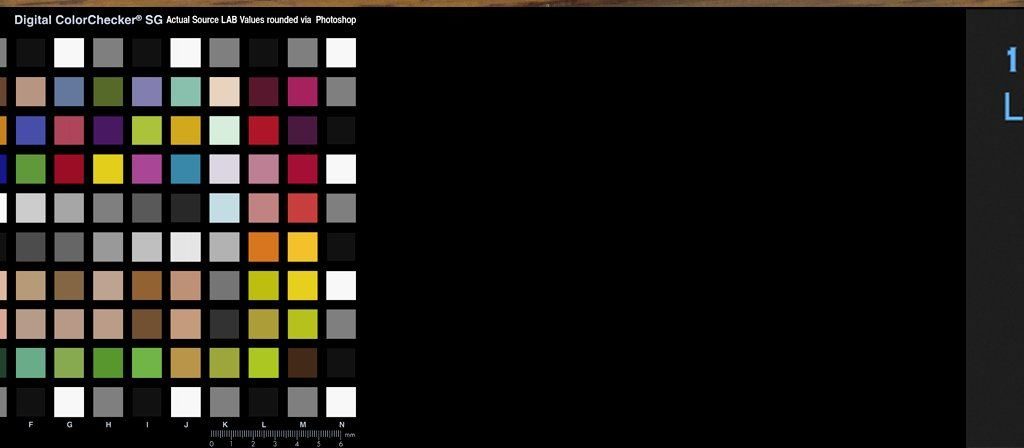1024x448 pixels.
Task: Click the olive green swatch in column H
Action: (107, 91)
